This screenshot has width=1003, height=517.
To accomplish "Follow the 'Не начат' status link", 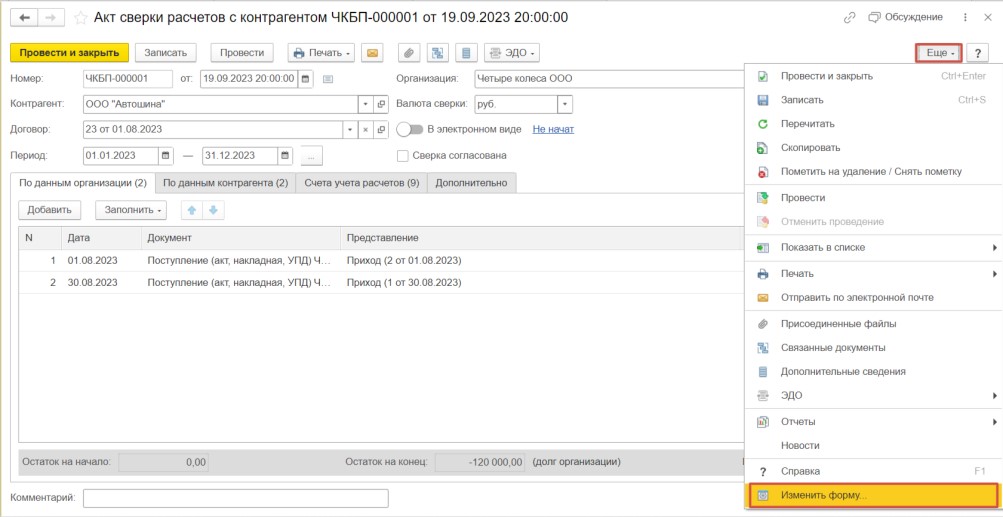I will (553, 129).
